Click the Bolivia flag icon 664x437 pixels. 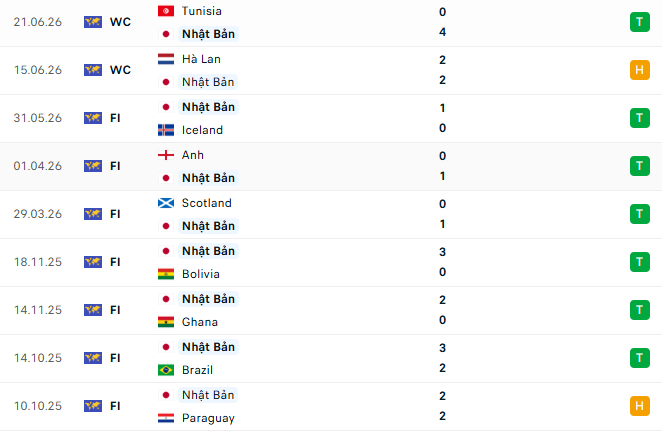166,274
